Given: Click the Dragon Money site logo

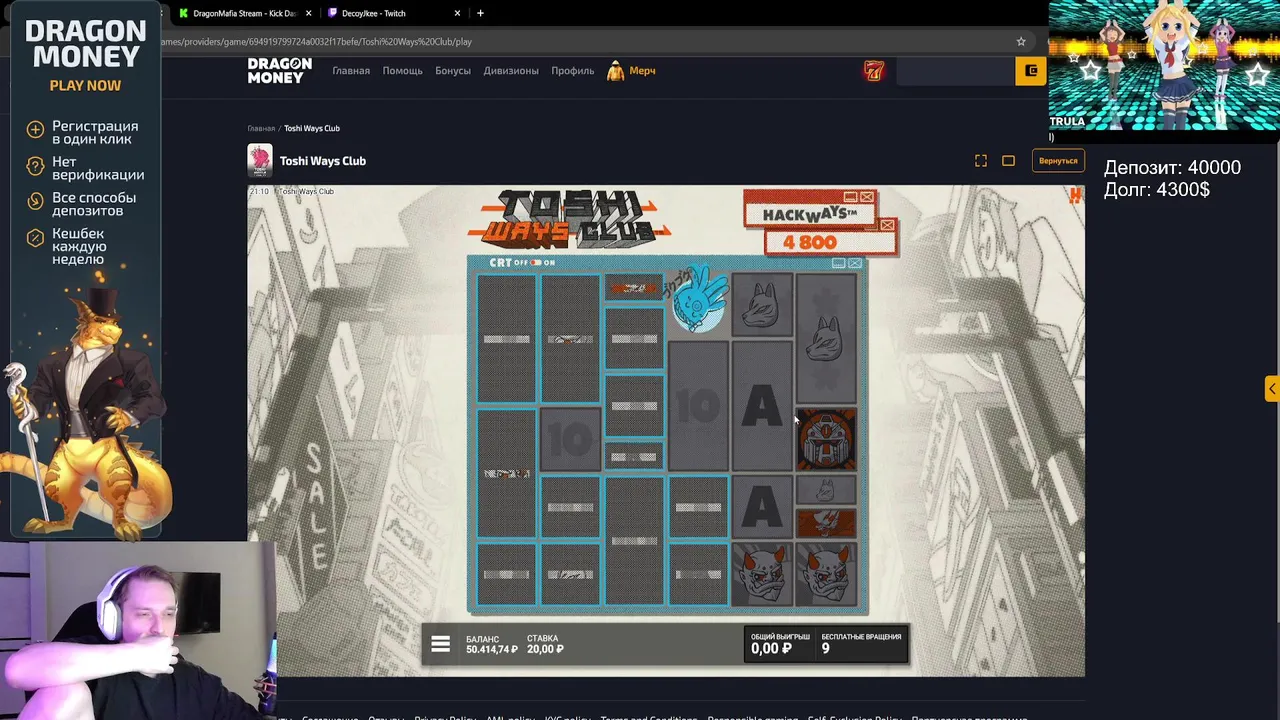Looking at the screenshot, I should click(x=280, y=70).
